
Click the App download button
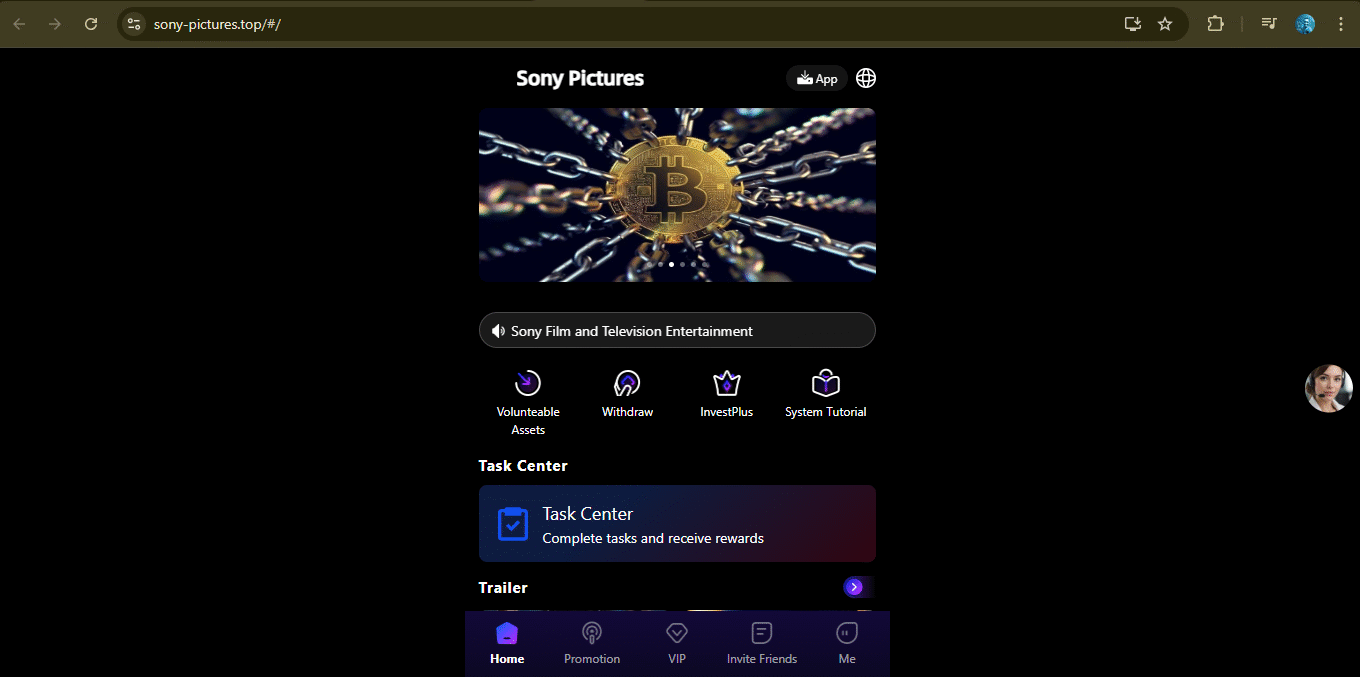click(817, 78)
